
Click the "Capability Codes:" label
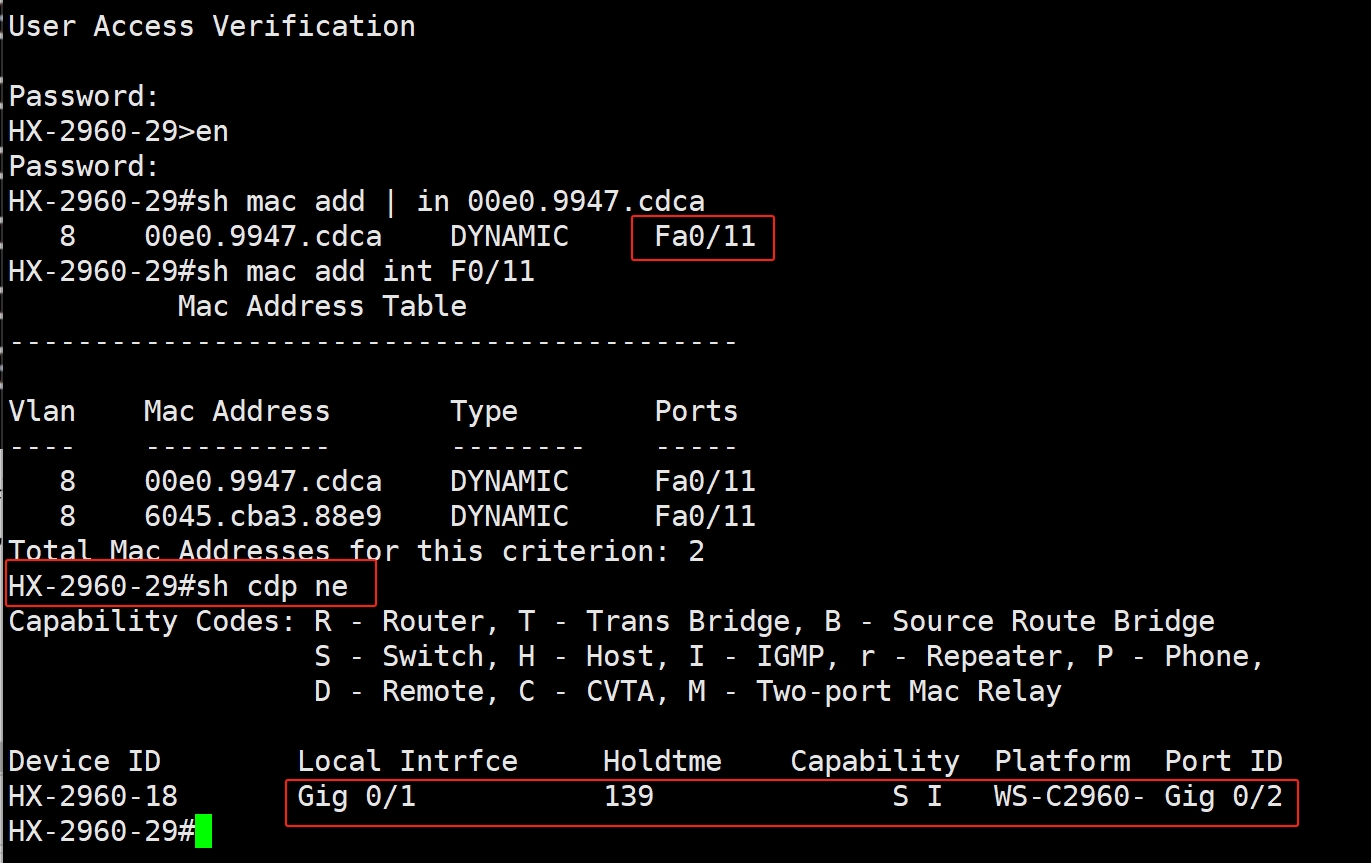(152, 621)
